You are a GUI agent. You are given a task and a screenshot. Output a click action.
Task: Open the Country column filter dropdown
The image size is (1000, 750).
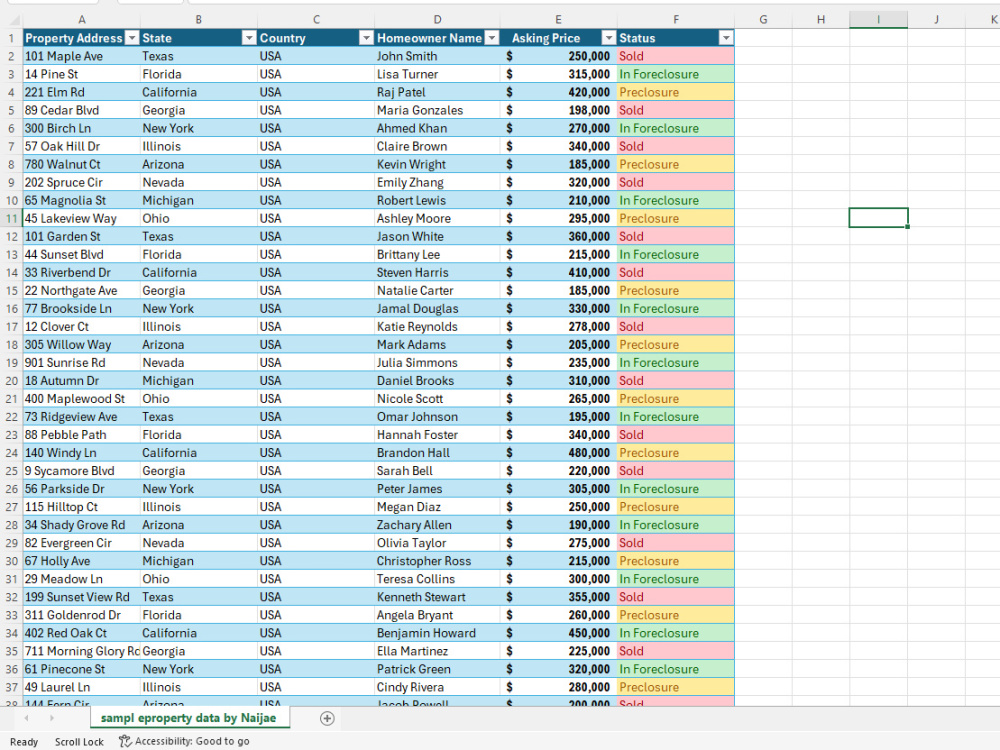[366, 38]
